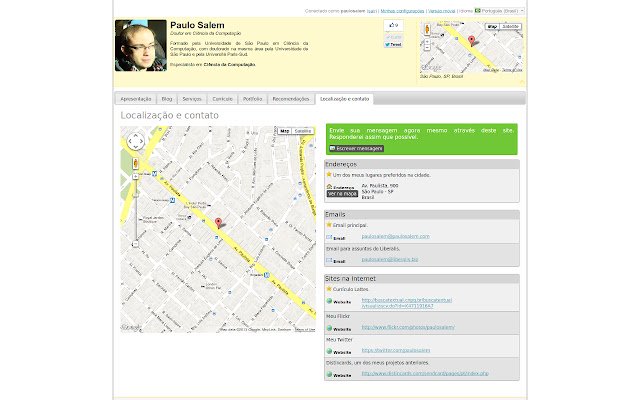
Task: Click the envelope icon beside principal email
Action: (329, 237)
